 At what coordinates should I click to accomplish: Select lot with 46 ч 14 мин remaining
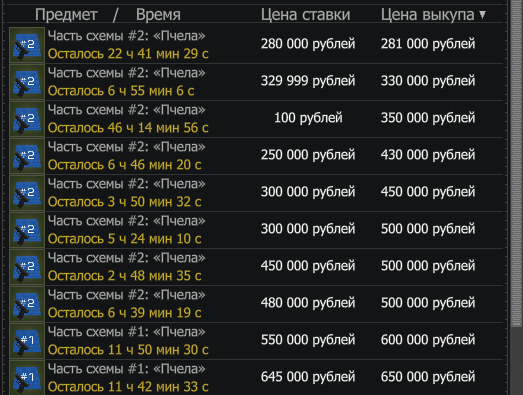click(x=256, y=119)
